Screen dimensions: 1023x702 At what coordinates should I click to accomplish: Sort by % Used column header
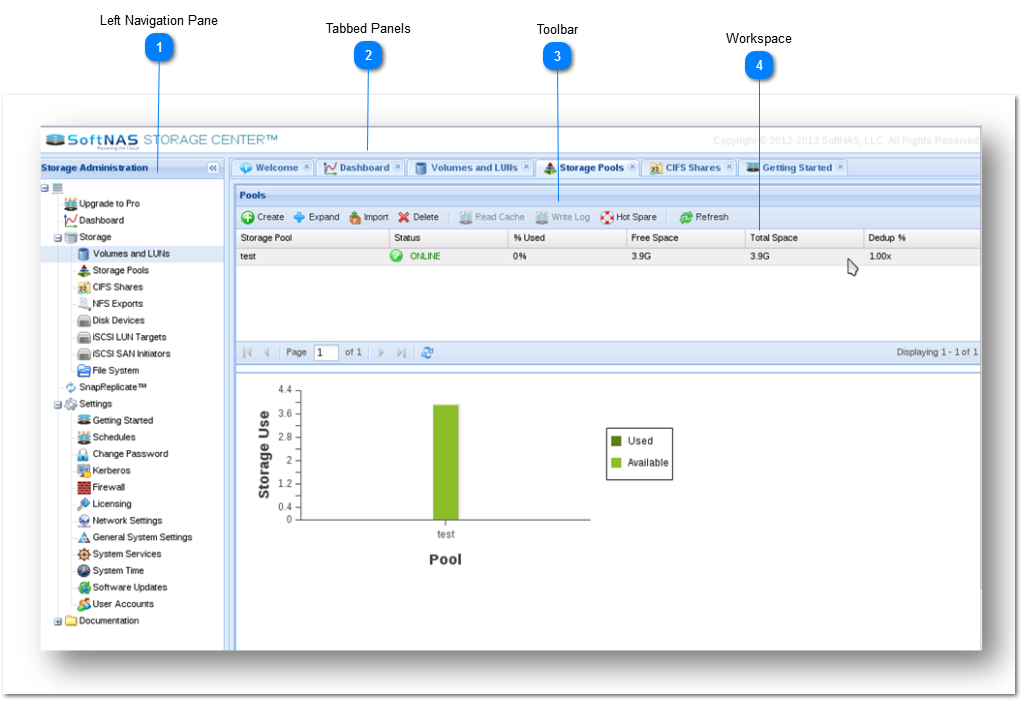coord(567,238)
